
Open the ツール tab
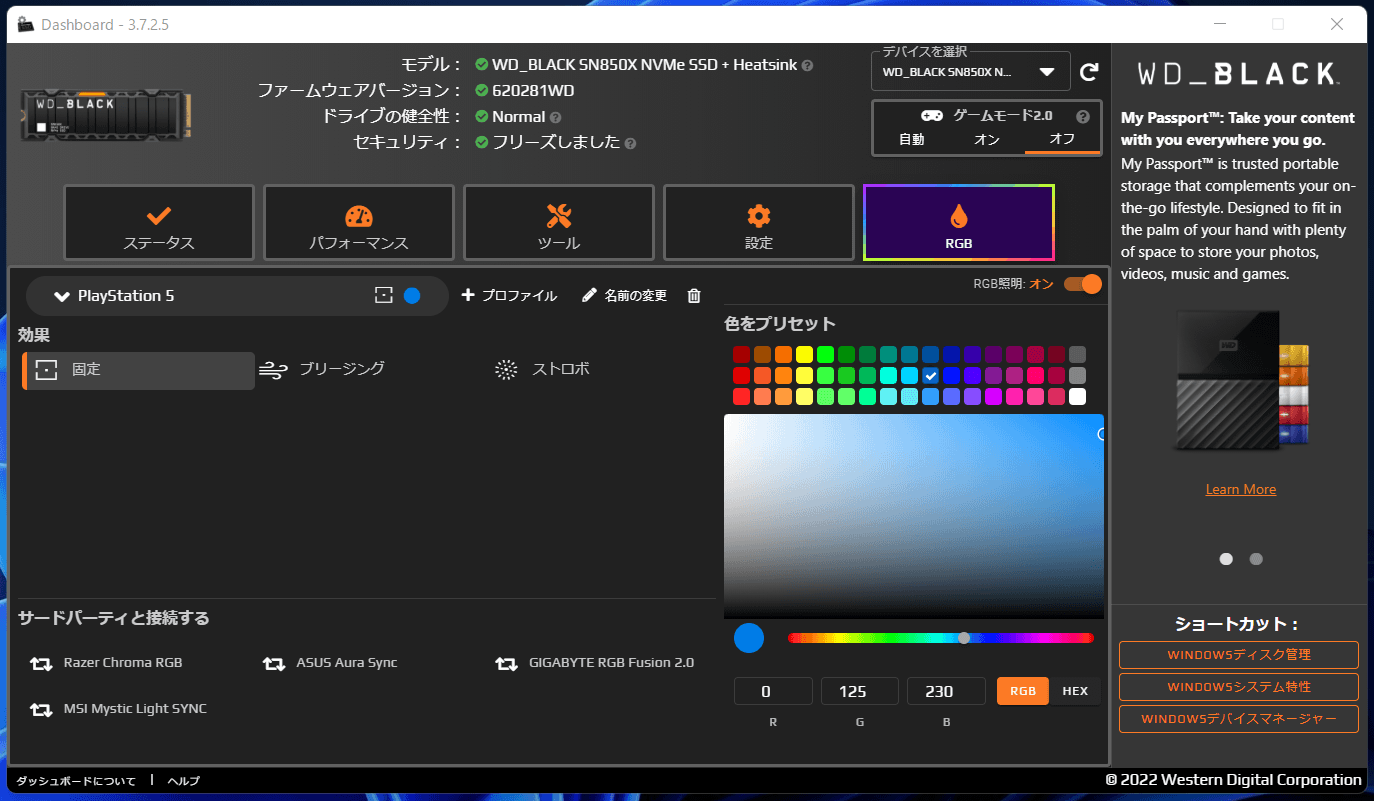559,223
